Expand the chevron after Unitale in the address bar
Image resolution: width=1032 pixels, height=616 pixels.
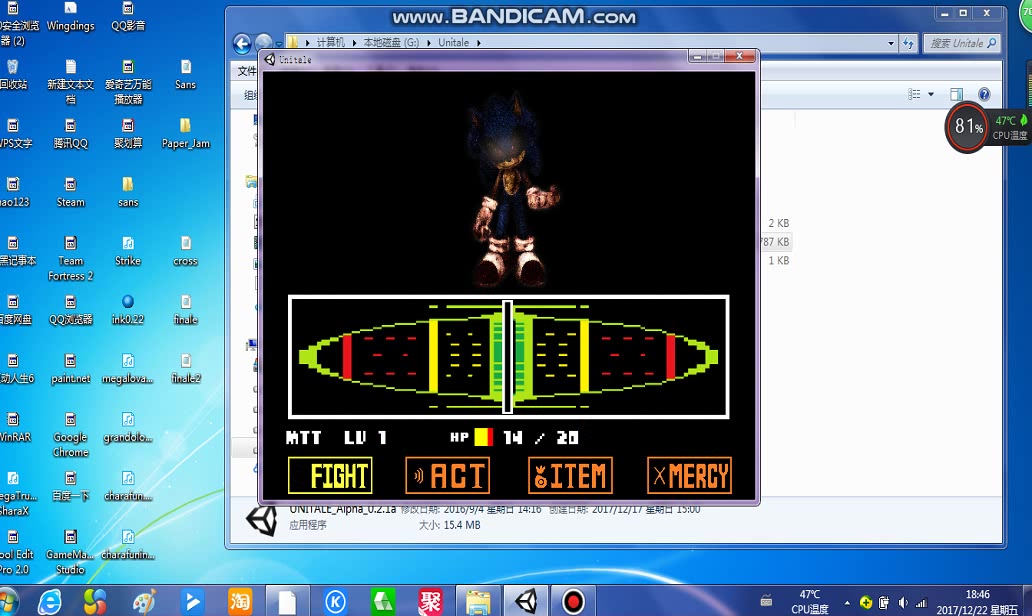point(478,43)
